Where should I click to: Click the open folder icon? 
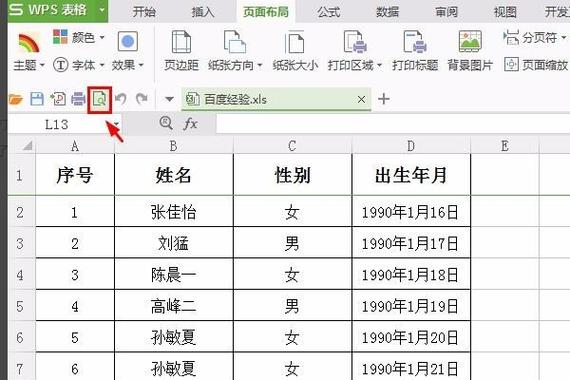pyautogui.click(x=15, y=99)
